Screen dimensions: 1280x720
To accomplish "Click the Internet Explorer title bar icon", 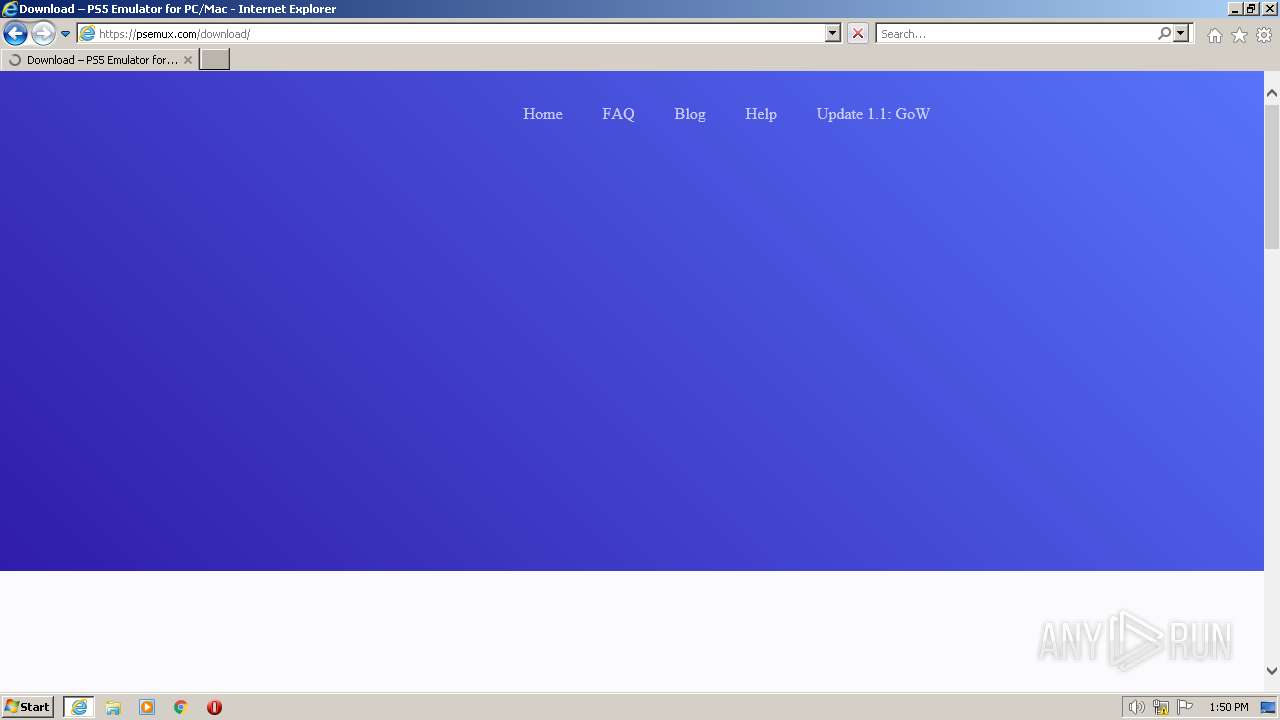I will pyautogui.click(x=10, y=9).
